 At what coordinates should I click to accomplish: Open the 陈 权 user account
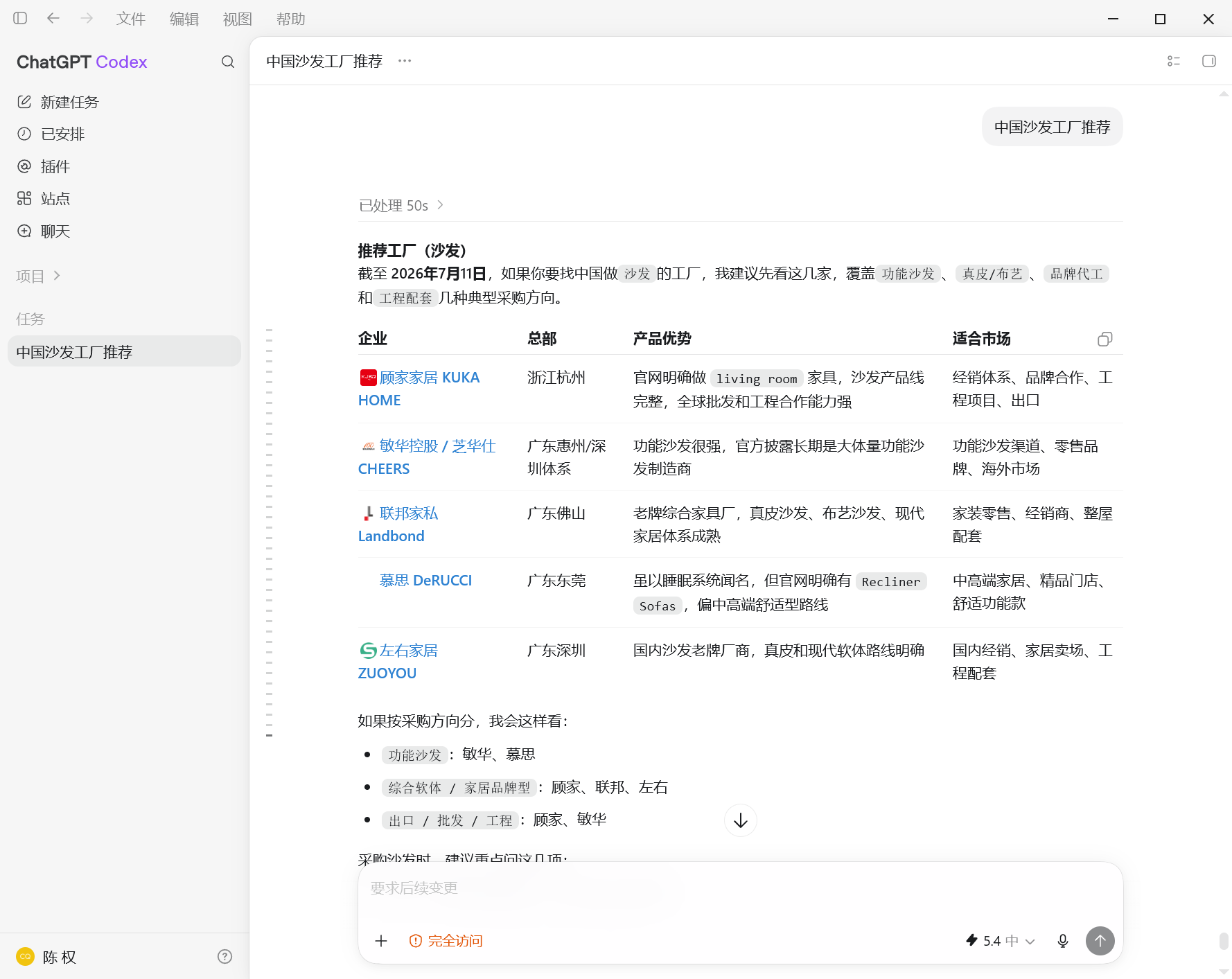click(x=46, y=957)
